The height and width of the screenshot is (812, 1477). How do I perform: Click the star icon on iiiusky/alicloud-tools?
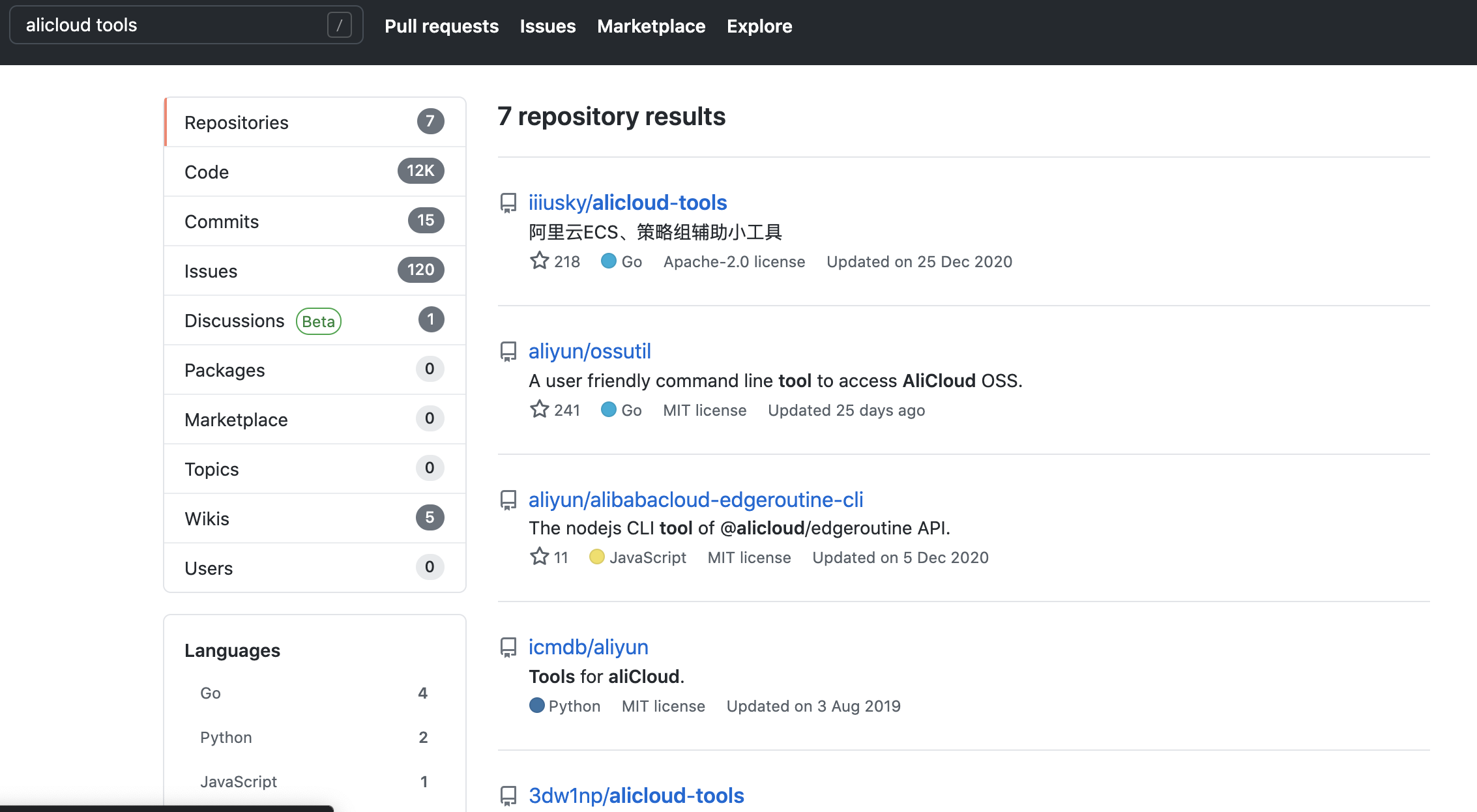539,261
